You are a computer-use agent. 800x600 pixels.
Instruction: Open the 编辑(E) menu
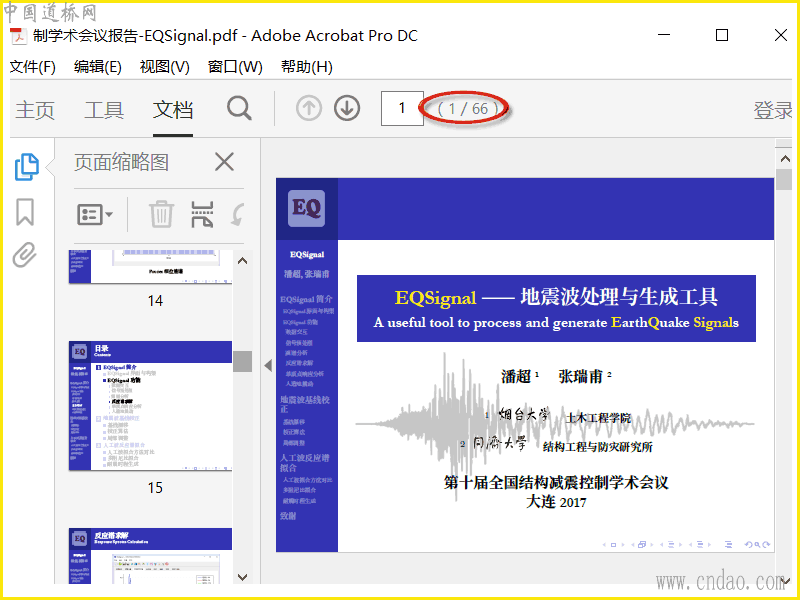click(x=97, y=67)
